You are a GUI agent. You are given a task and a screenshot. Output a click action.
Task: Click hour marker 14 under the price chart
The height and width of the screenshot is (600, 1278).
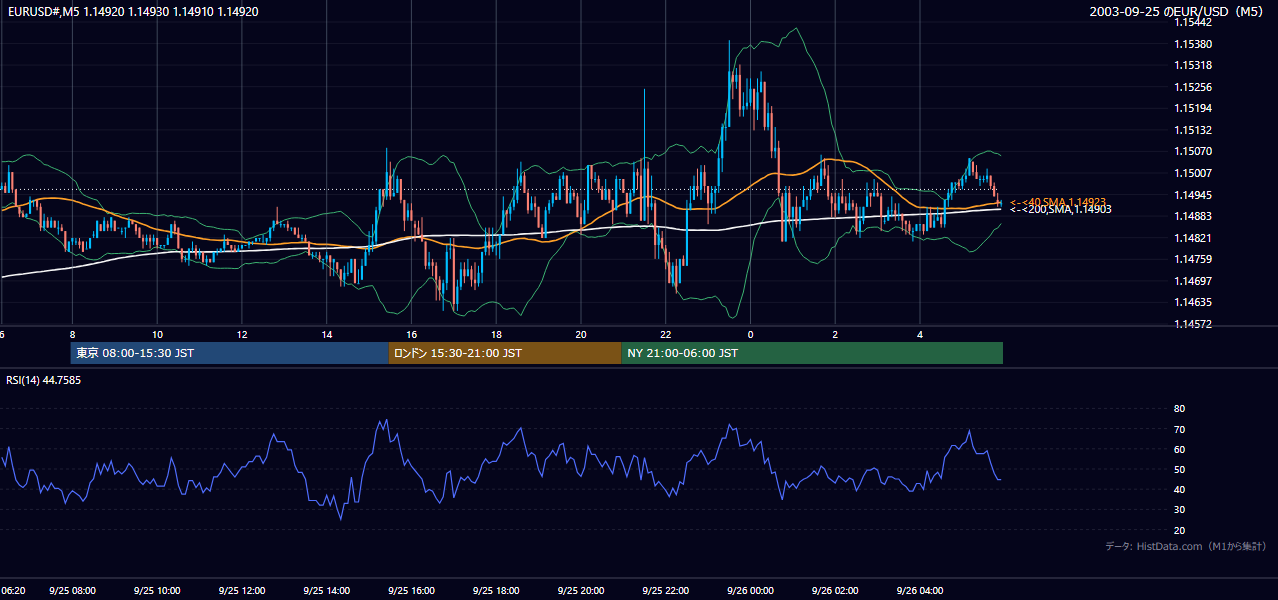(327, 334)
